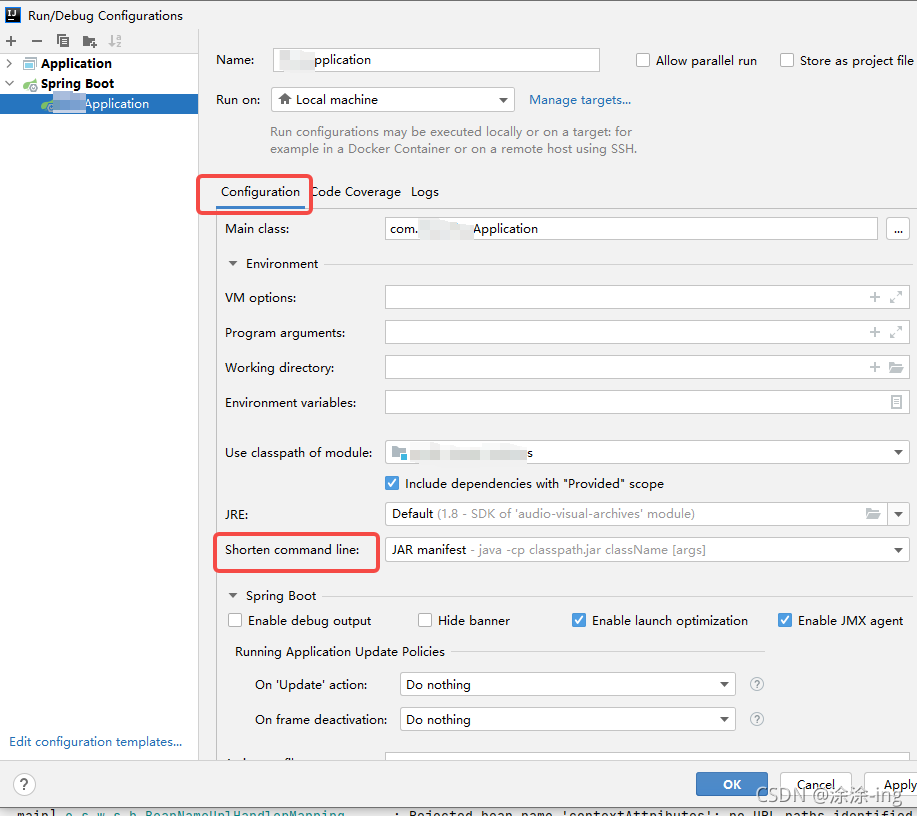The image size is (917, 816).
Task: Enable the Allow parallel run checkbox
Action: pyautogui.click(x=643, y=60)
